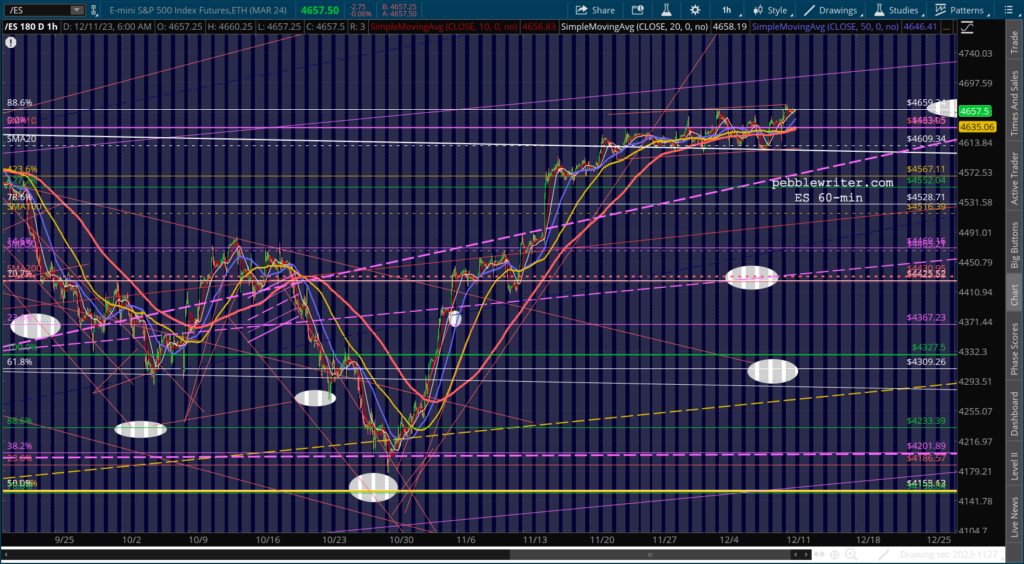Open chart settings gear
Screen dimensions: 1024x564
tap(695, 10)
